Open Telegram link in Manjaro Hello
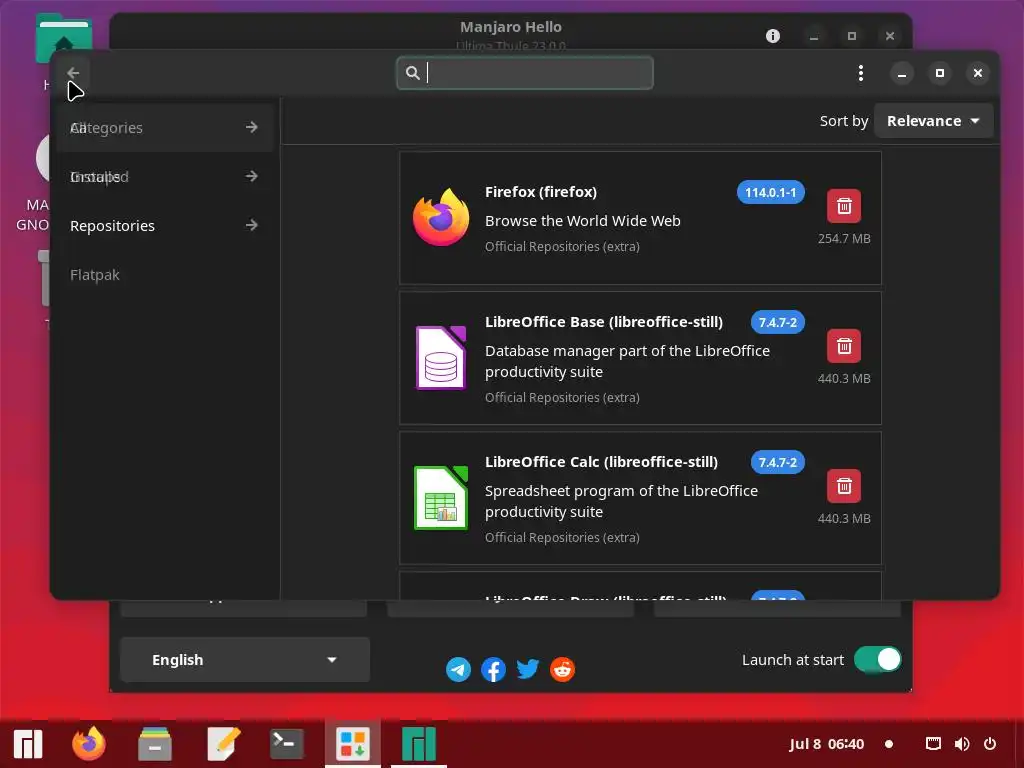1024x768 pixels. pyautogui.click(x=458, y=669)
